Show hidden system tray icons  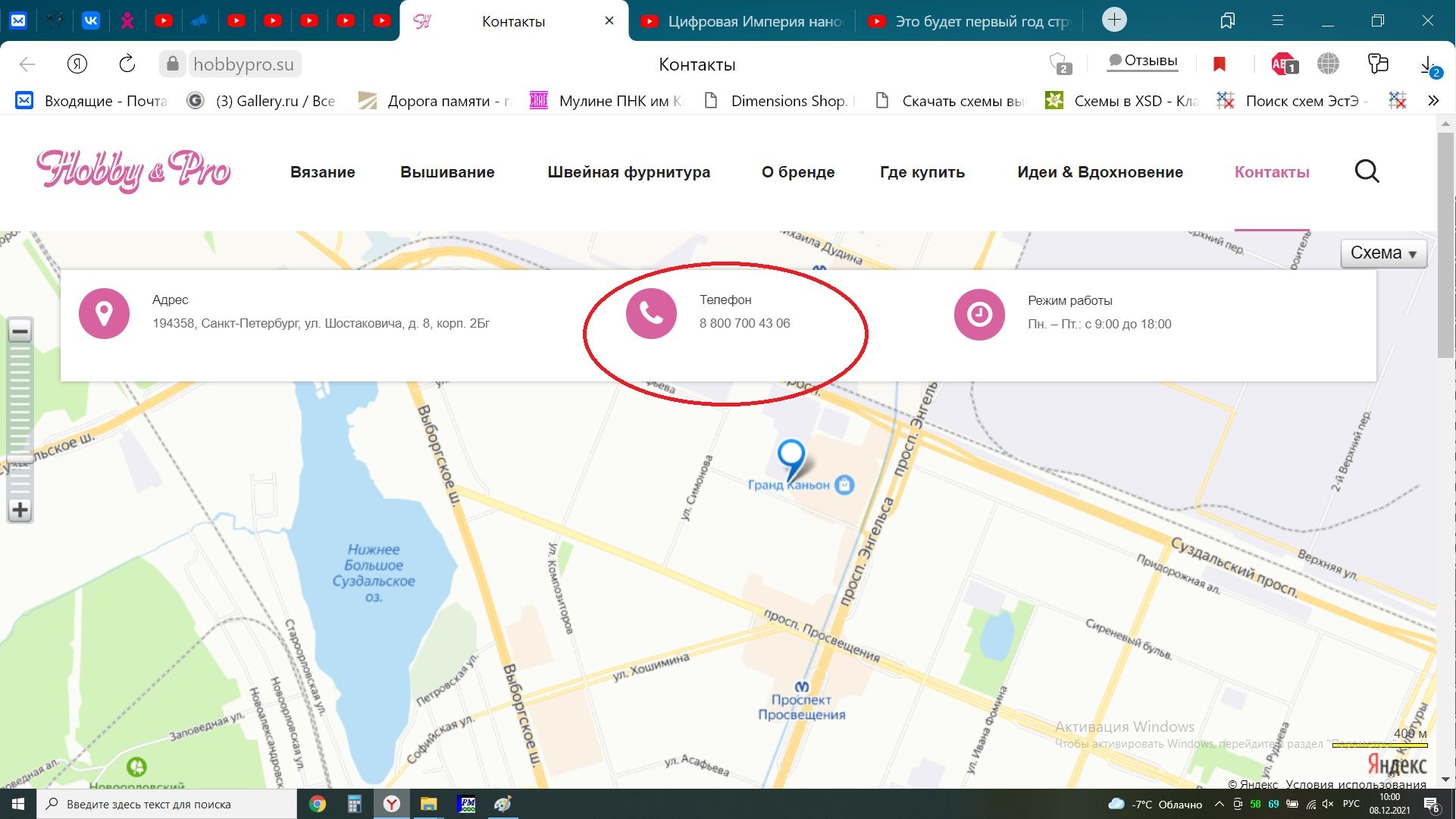pyautogui.click(x=1219, y=804)
